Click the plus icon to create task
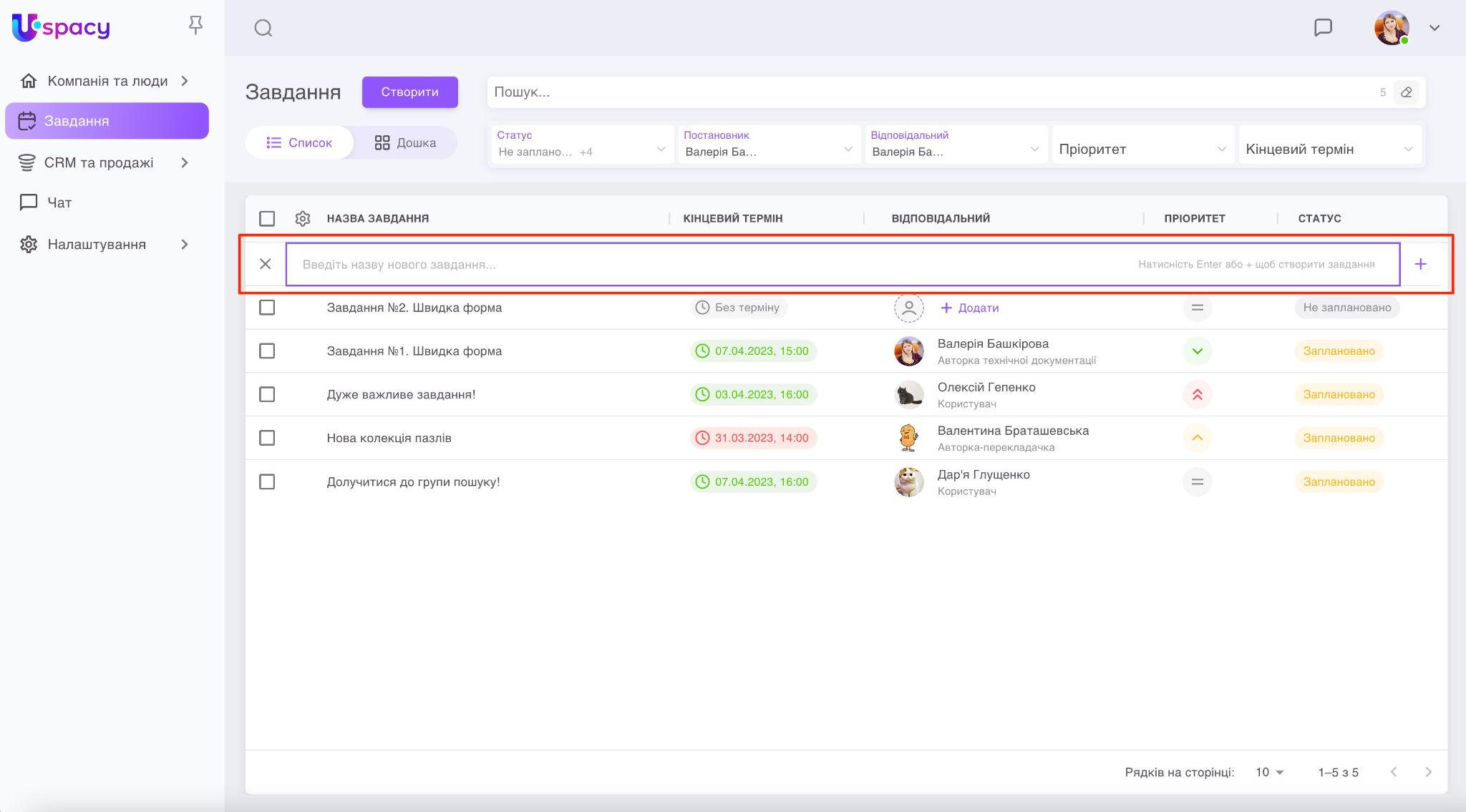Image resolution: width=1466 pixels, height=812 pixels. 1420,264
